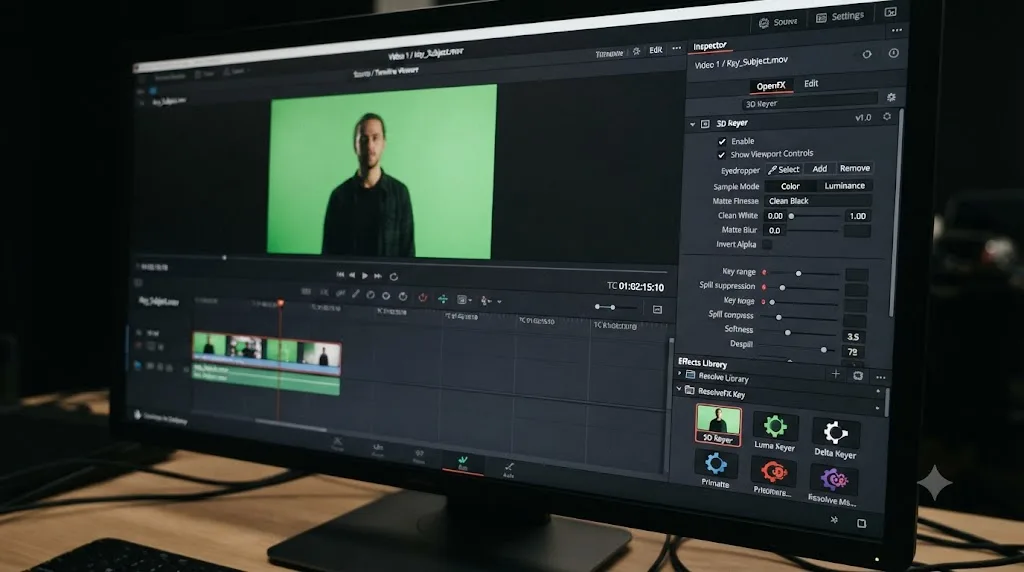
Task: Jump to the first frame with skip-back button
Action: [x=340, y=275]
